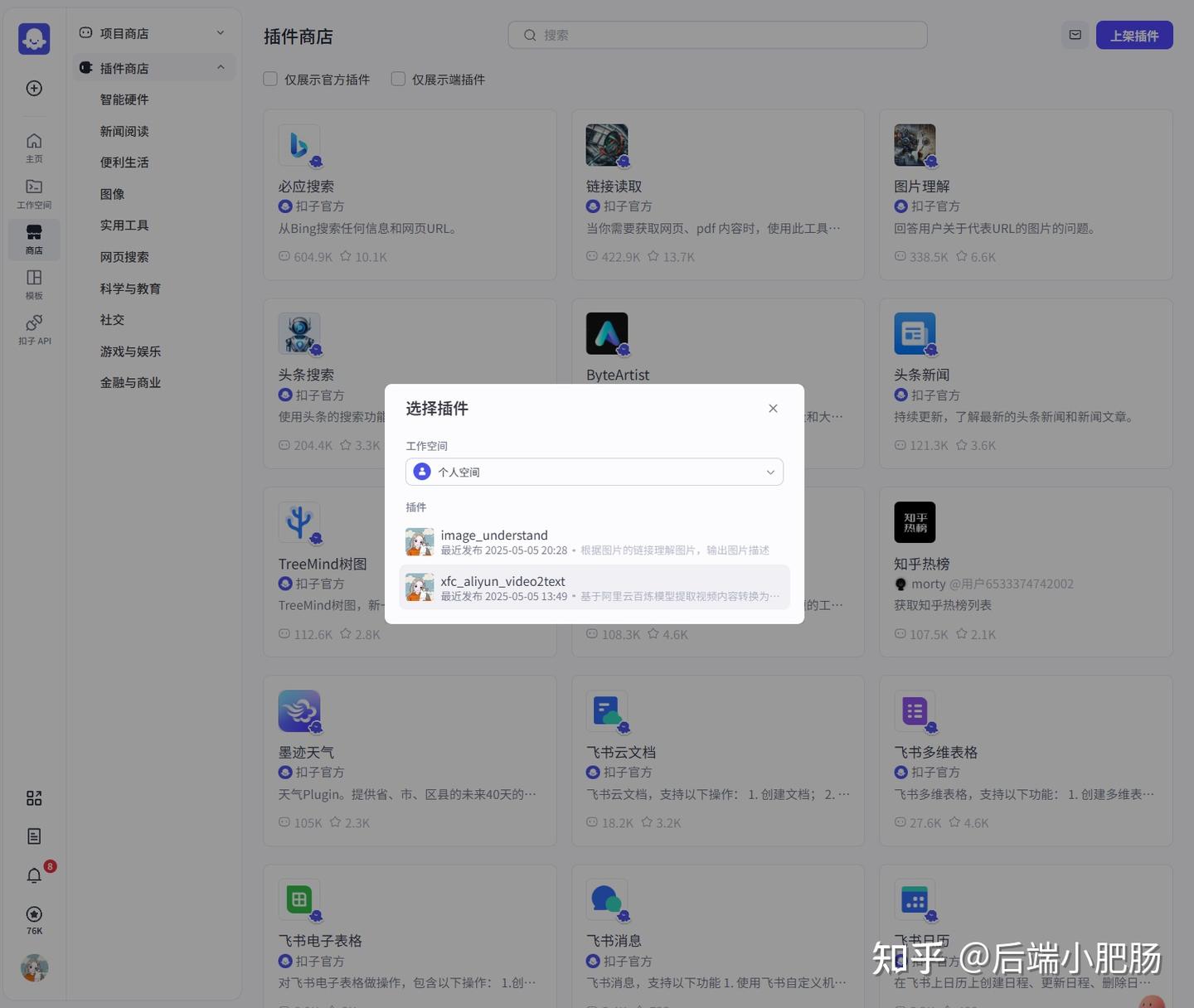Click the 飞书云文档 plugin icon
This screenshot has width=1194, height=1008.
point(607,710)
